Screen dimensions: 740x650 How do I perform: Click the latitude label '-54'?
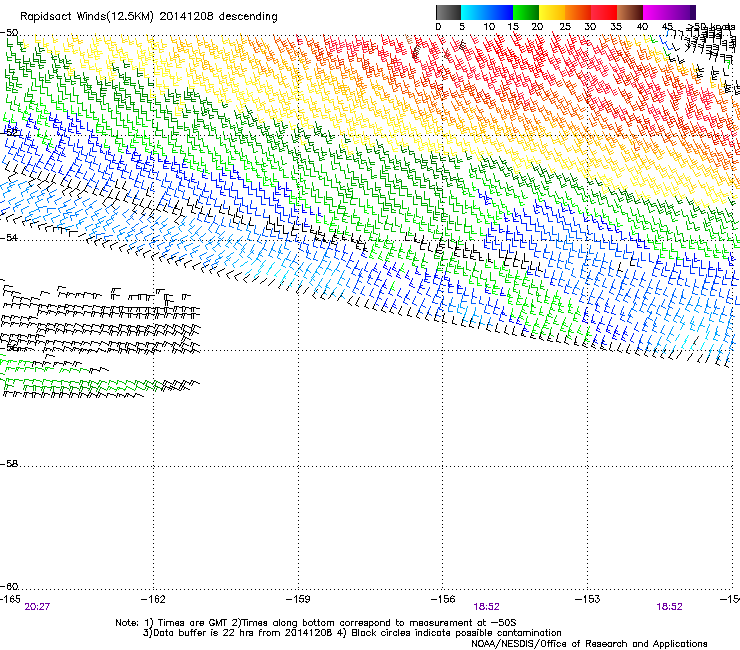coord(9,237)
